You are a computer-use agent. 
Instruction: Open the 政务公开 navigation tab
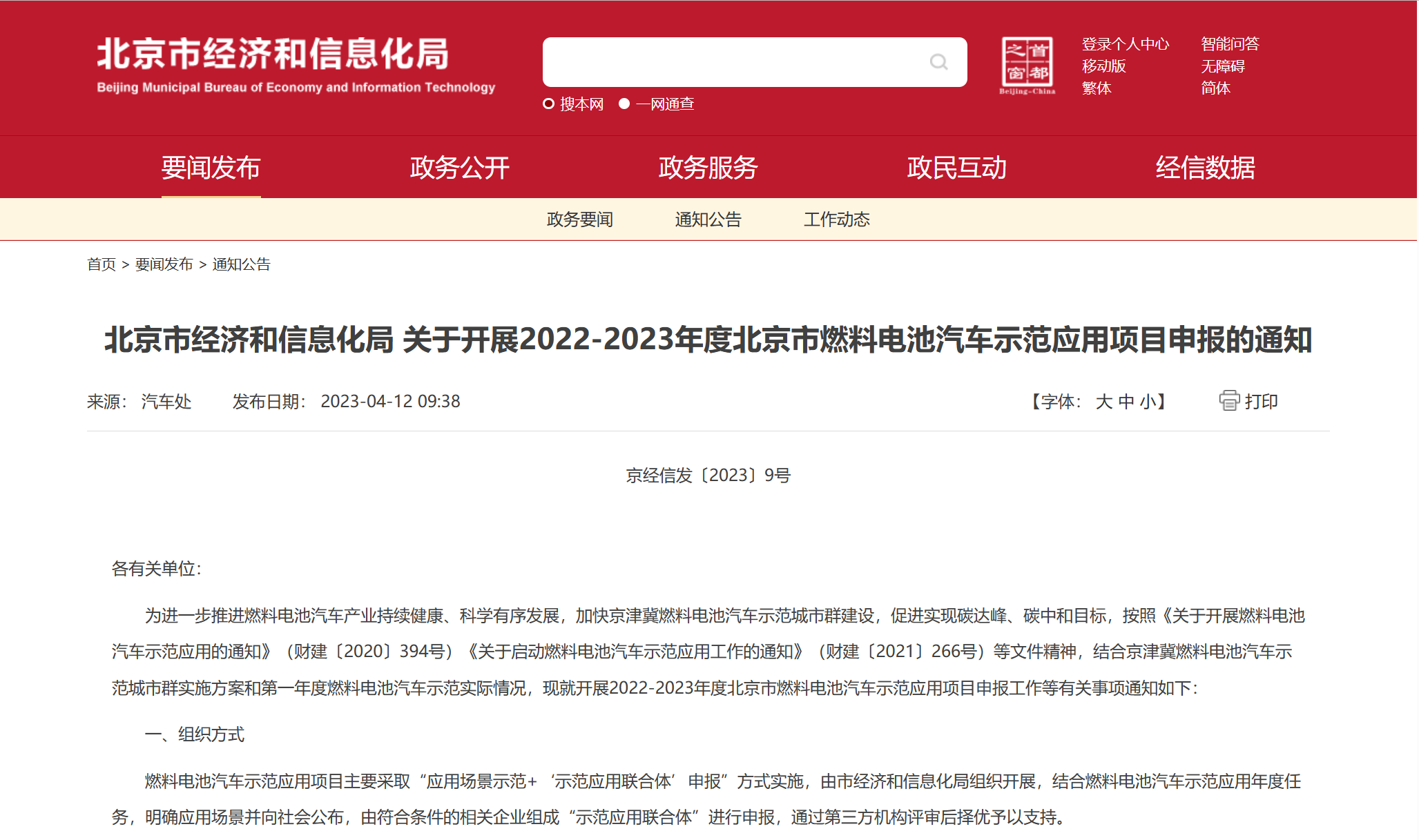click(460, 168)
